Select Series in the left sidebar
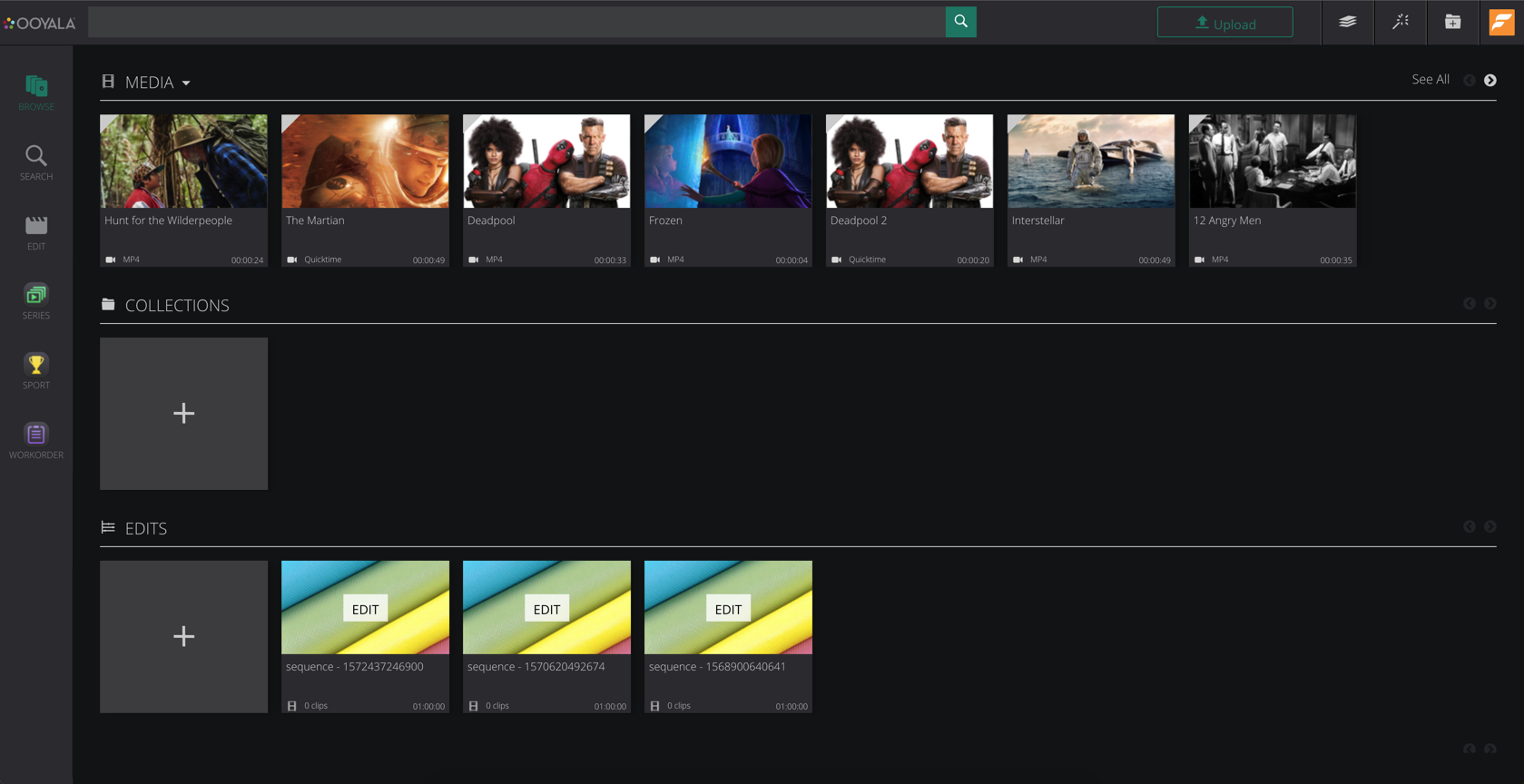 point(36,301)
